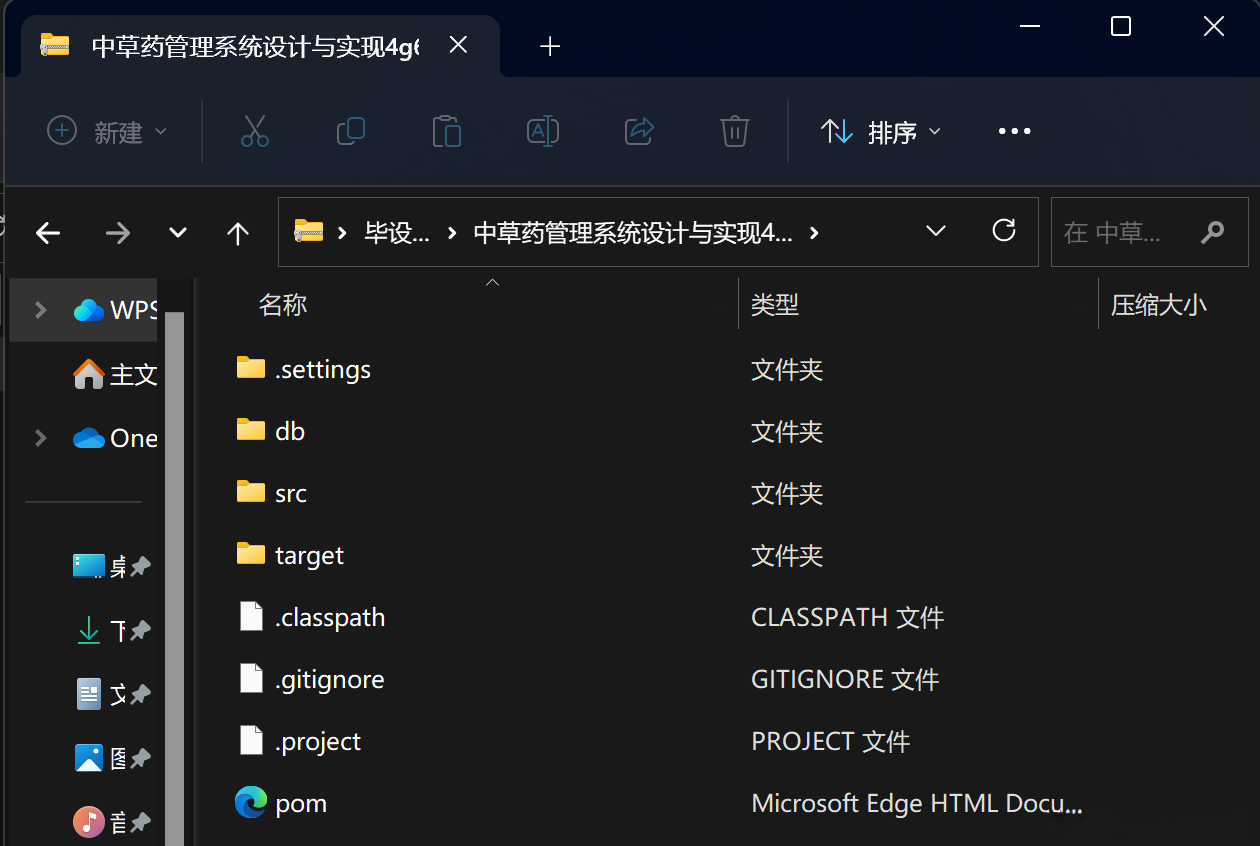The width and height of the screenshot is (1260, 846).
Task: Click the 文件夹 type for src row
Action: pos(787,493)
